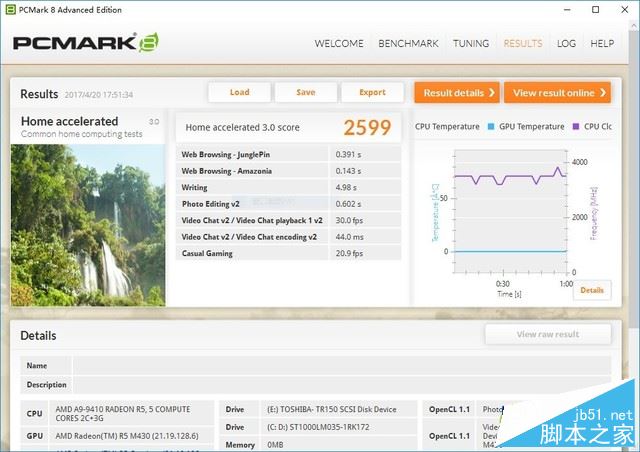
Task: Click AMD A9-9410 RADEON R5 CPU text
Action: click(x=123, y=414)
